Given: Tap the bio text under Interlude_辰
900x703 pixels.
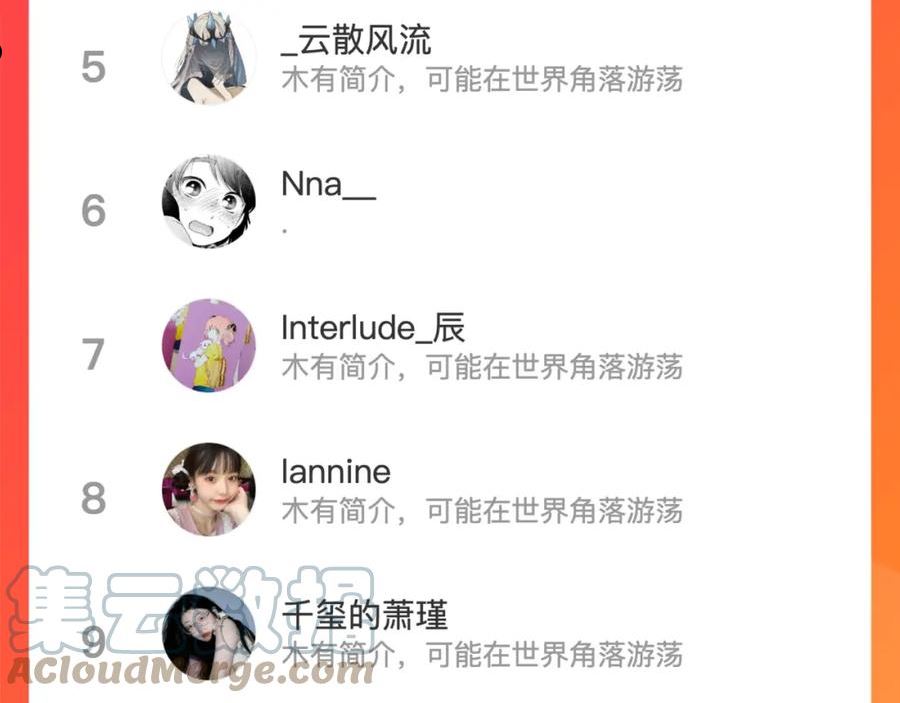Looking at the screenshot, I should [482, 367].
